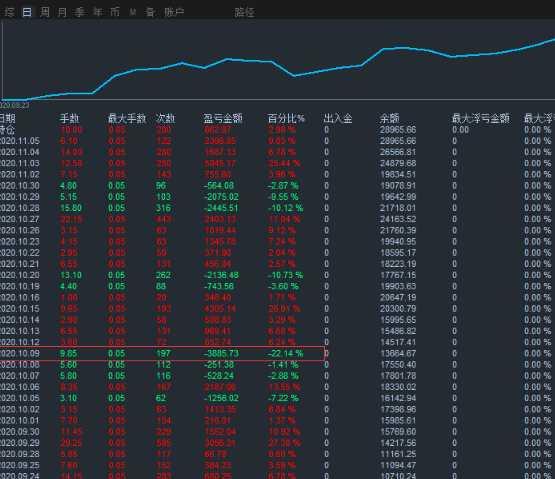Click the 余额 column header

389,118
